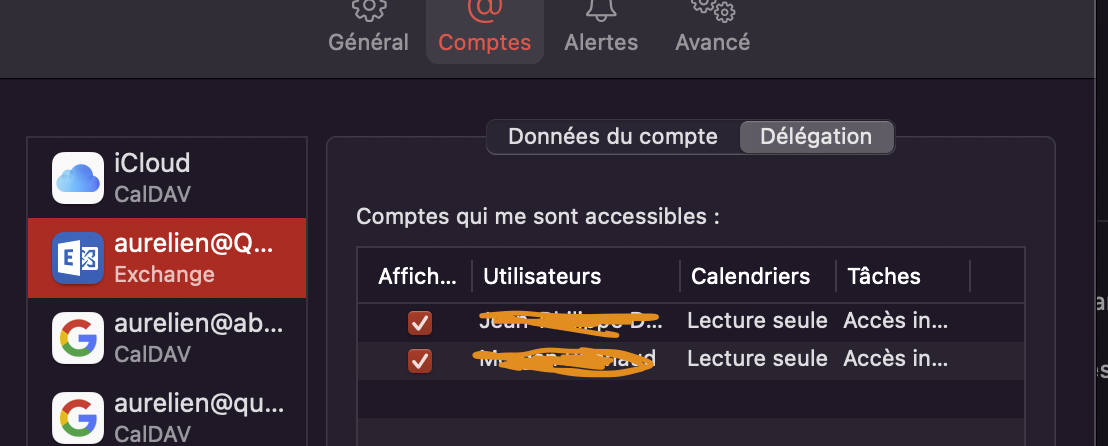Viewport: 1108px width, 446px height.
Task: Click the iCloud cloud account icon
Action: click(78, 178)
